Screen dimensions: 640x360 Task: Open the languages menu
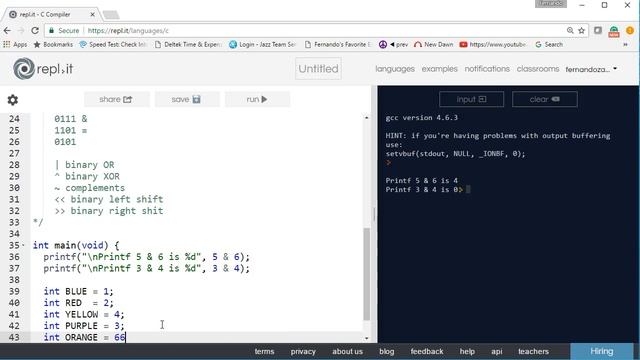[x=395, y=69]
